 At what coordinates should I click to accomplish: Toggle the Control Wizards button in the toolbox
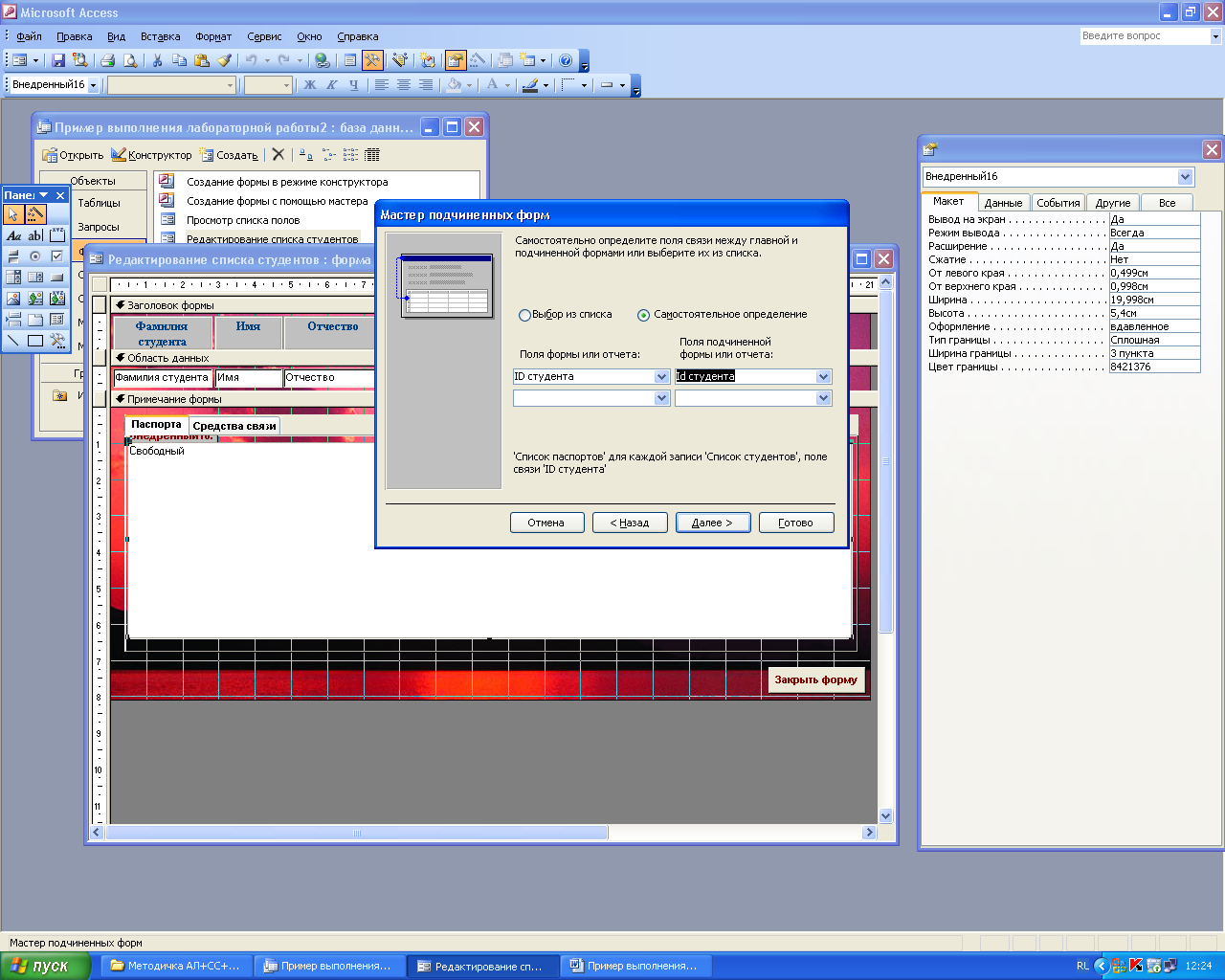coord(35,214)
